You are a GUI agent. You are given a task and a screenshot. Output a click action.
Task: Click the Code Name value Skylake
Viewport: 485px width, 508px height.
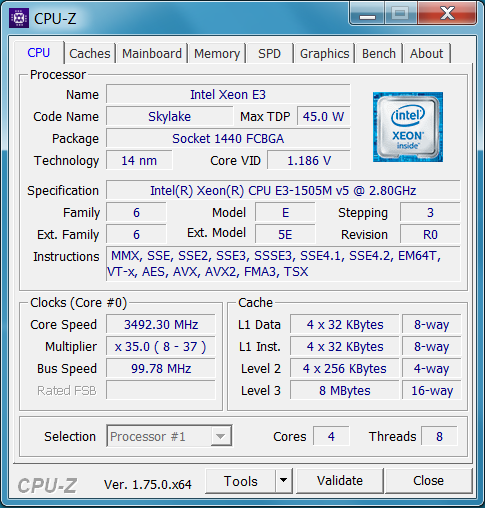(x=169, y=116)
